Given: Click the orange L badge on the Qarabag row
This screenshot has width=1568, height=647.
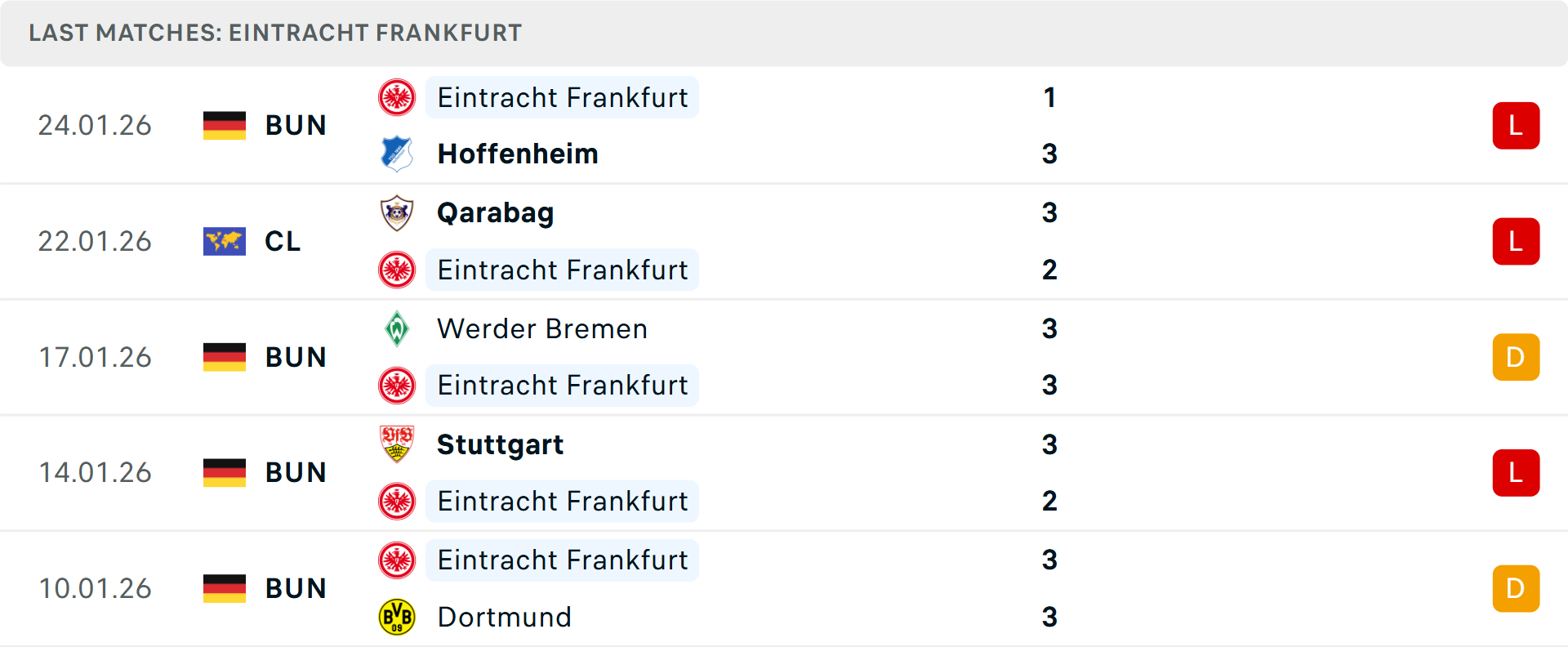Looking at the screenshot, I should click(x=1516, y=241).
